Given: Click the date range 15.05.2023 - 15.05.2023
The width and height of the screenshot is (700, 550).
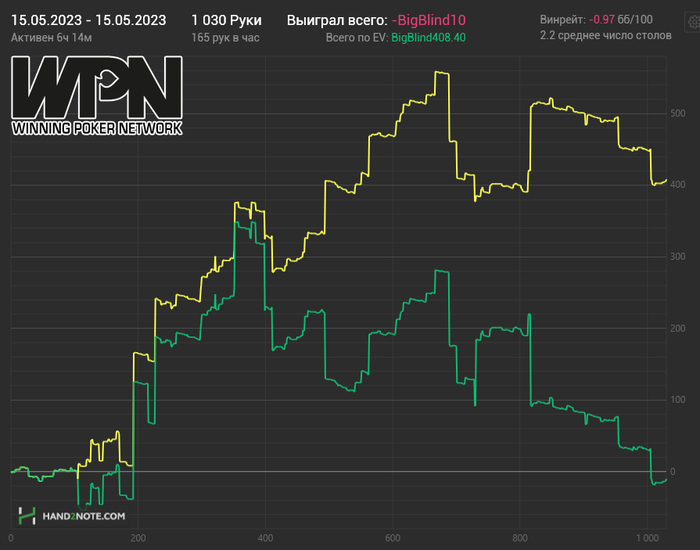Looking at the screenshot, I should pyautogui.click(x=88, y=20).
